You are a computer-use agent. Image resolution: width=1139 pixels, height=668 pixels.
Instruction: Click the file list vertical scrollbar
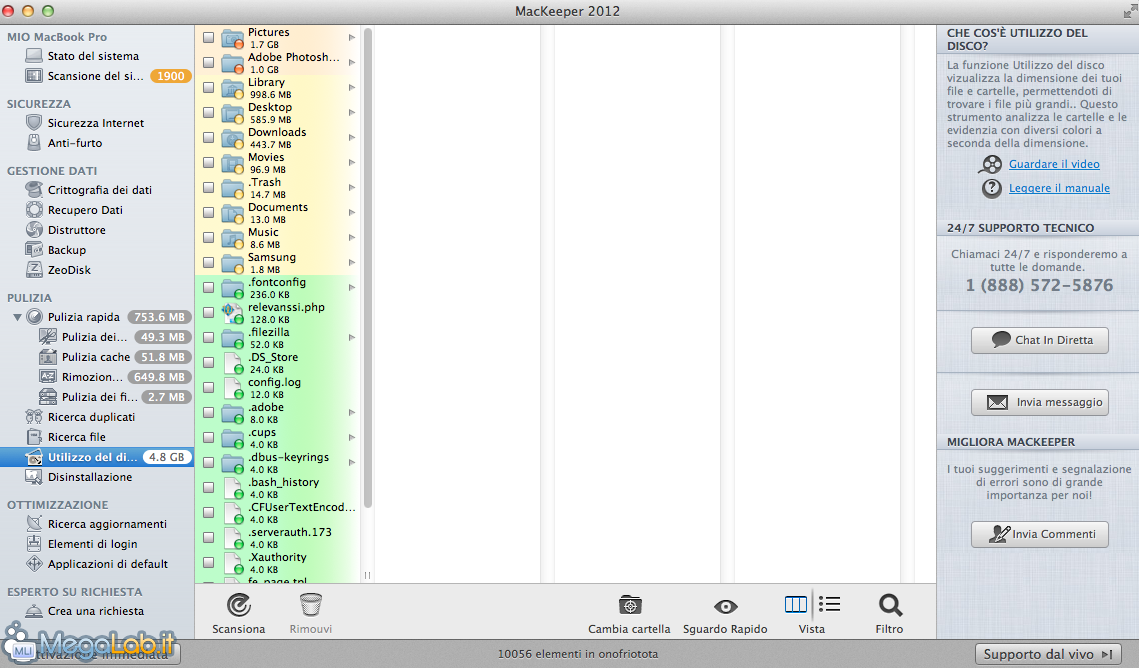coord(368,269)
